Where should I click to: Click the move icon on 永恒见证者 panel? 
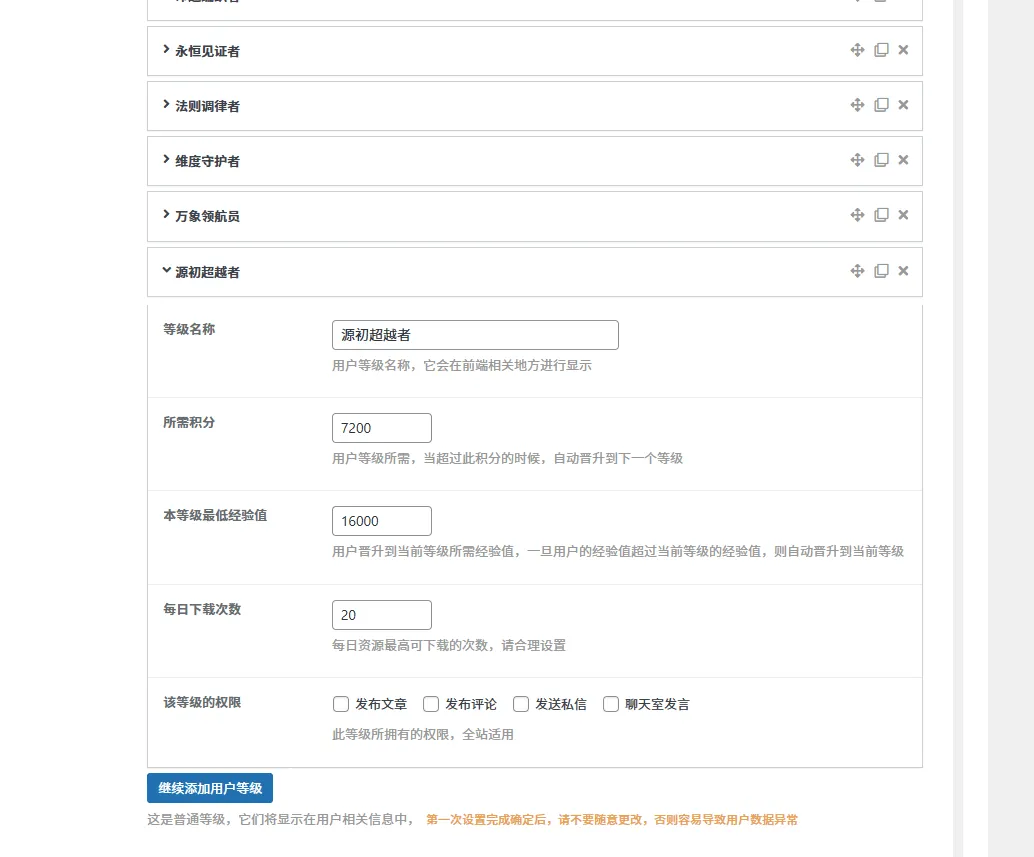click(x=857, y=49)
